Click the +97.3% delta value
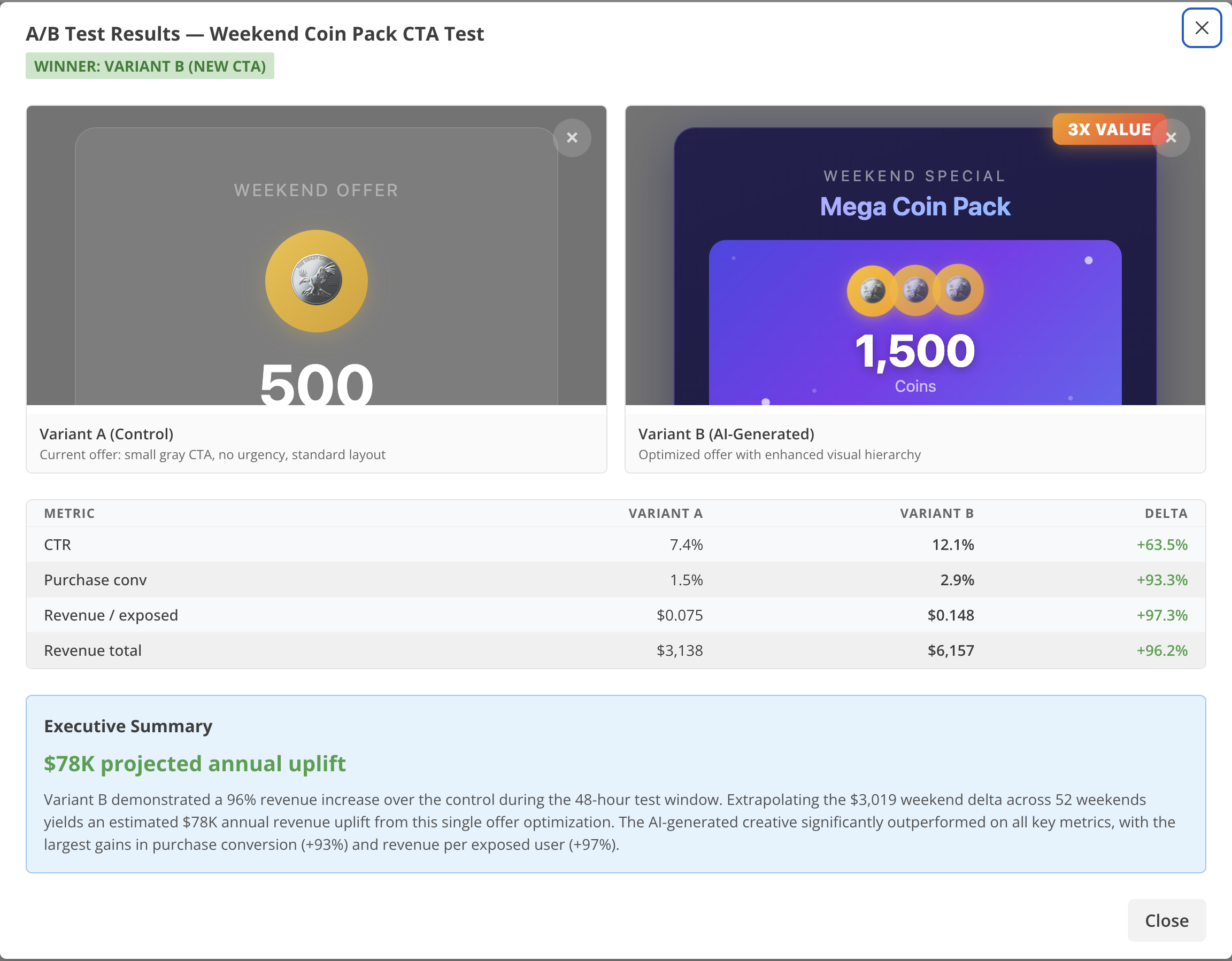 (1162, 615)
